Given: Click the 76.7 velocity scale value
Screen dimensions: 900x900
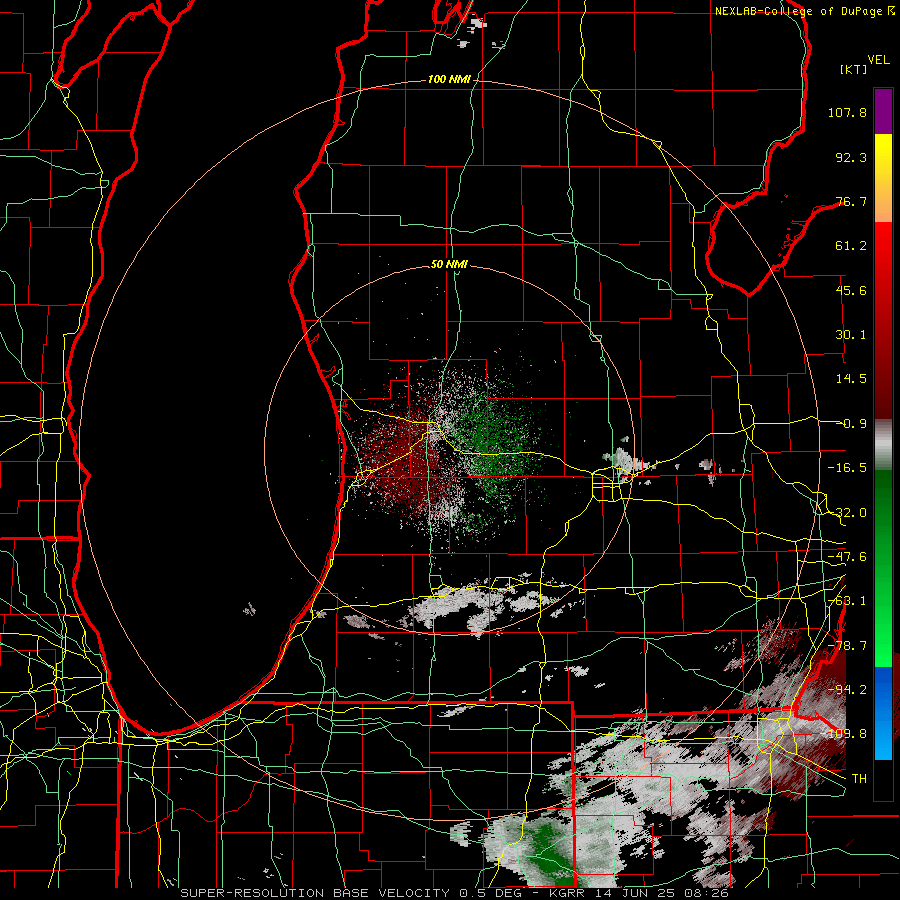Looking at the screenshot, I should pos(851,201).
